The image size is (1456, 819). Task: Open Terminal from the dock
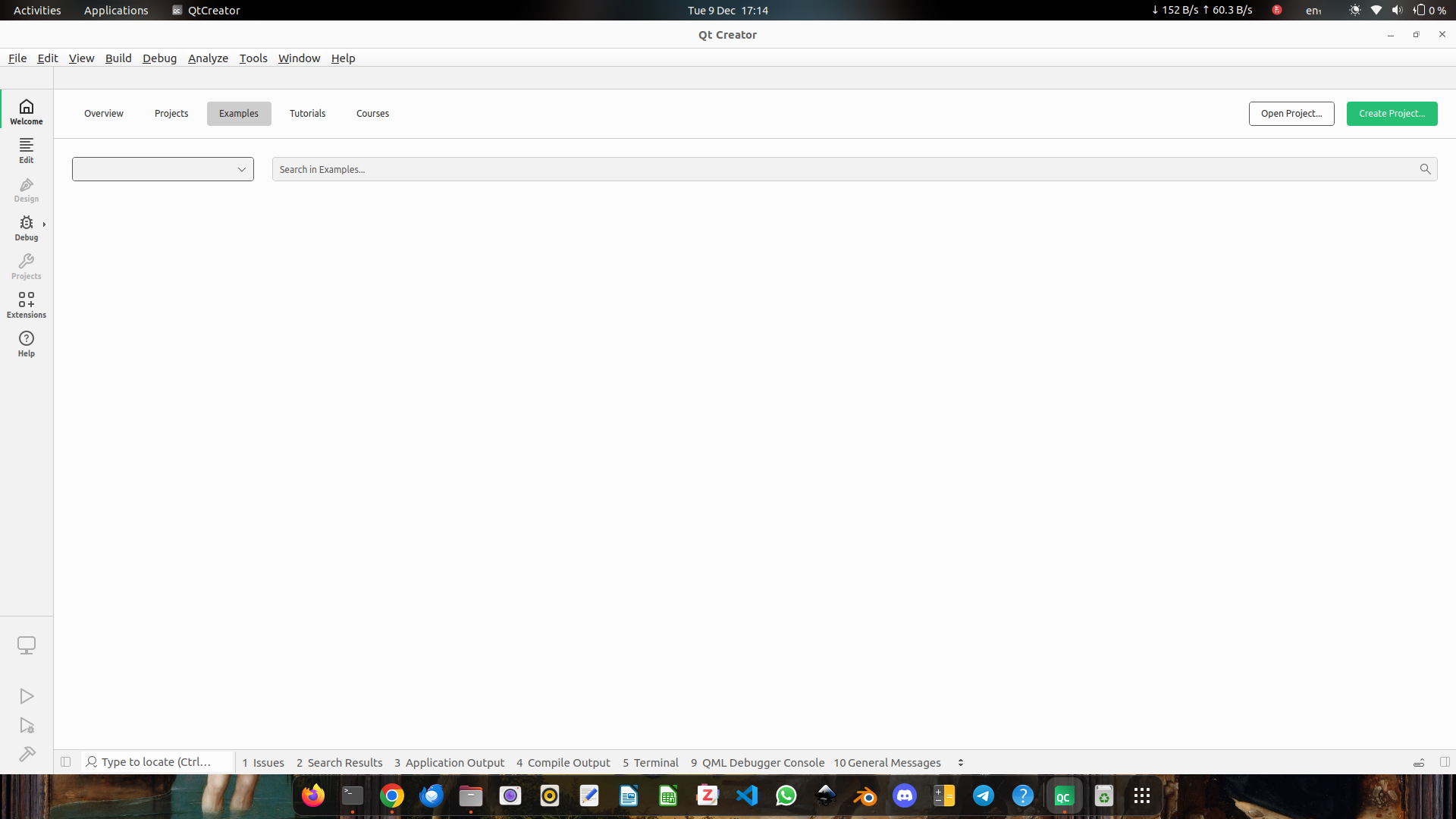pyautogui.click(x=353, y=795)
